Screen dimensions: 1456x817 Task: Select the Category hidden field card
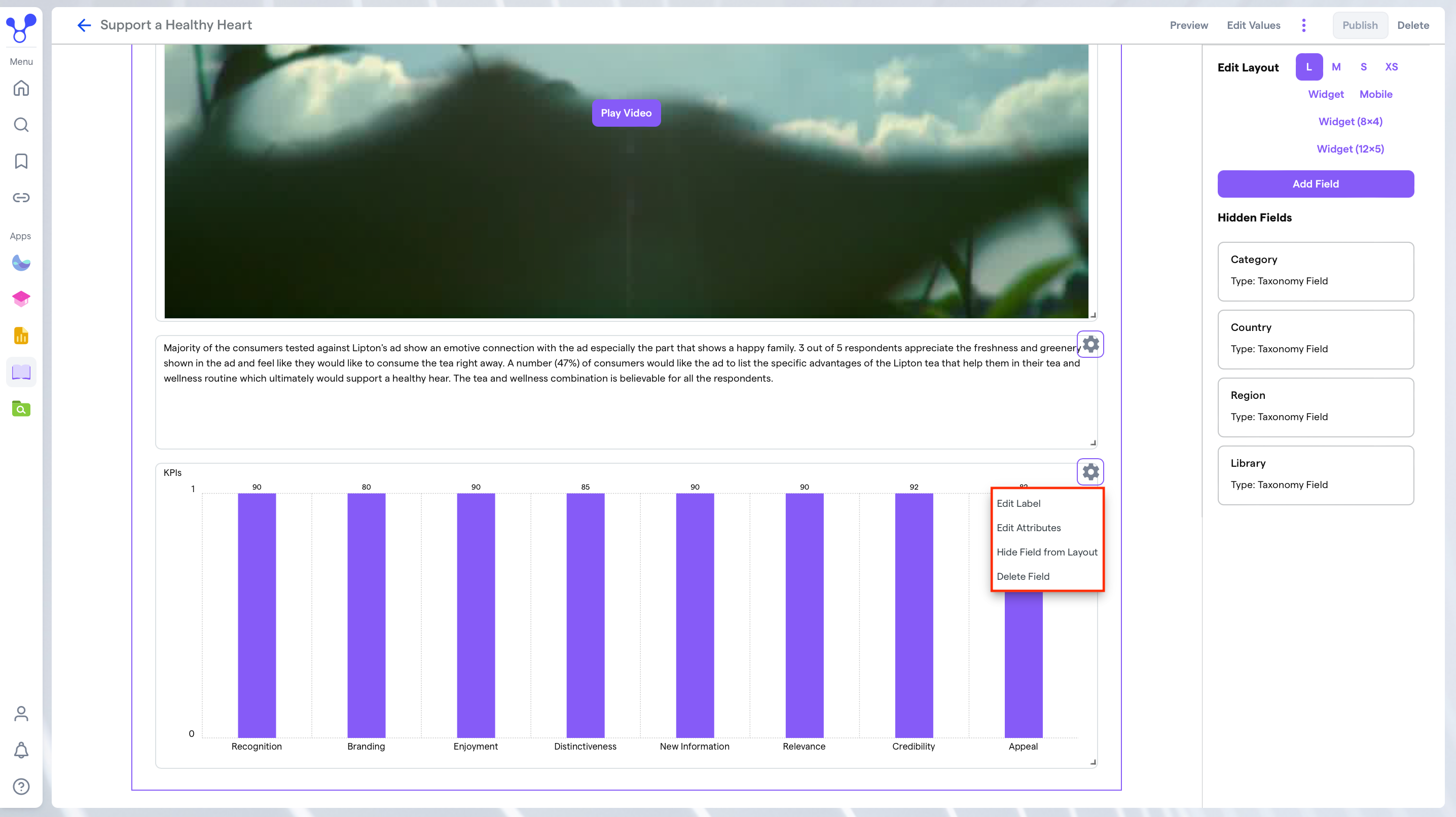[1315, 272]
